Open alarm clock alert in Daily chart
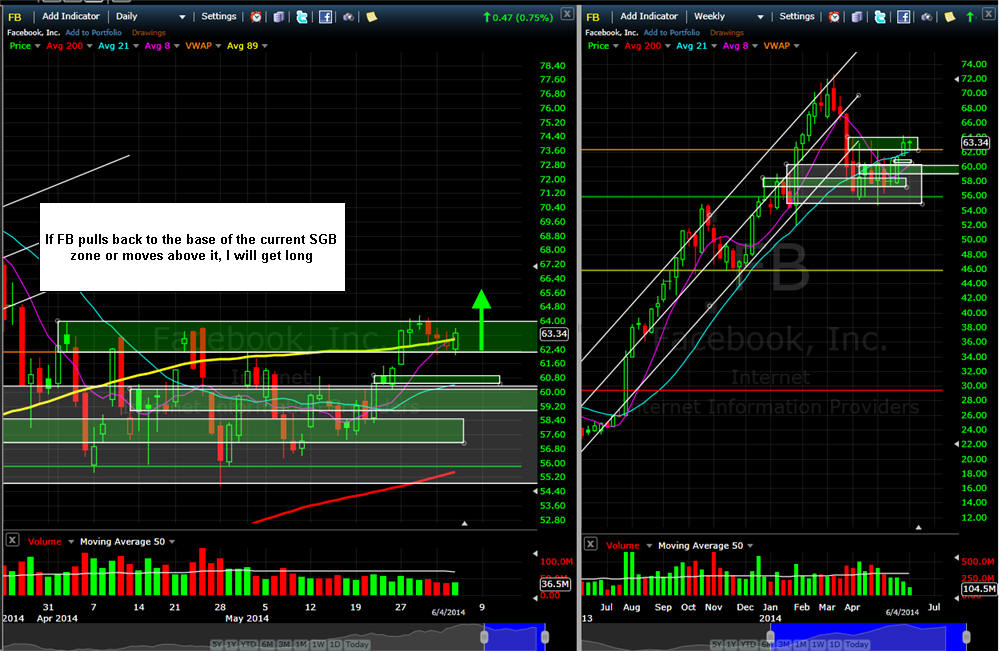The height and width of the screenshot is (651, 1002). pyautogui.click(x=256, y=17)
